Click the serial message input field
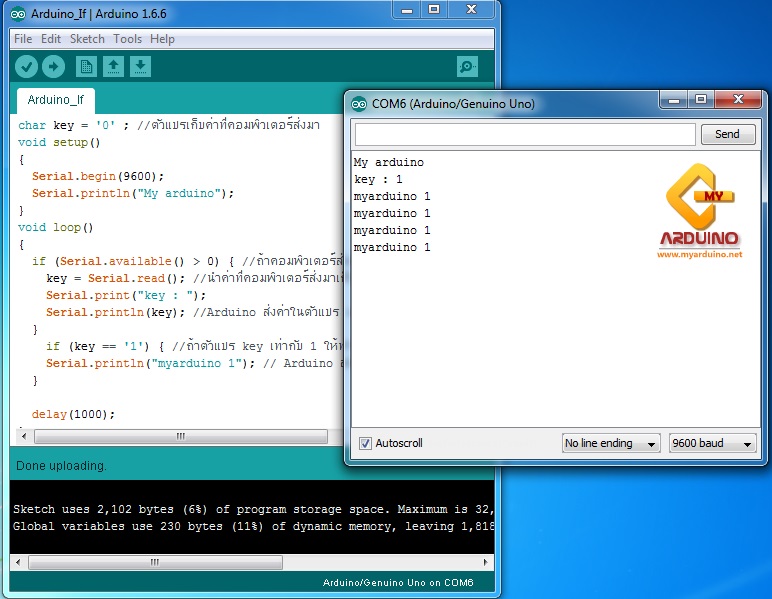This screenshot has height=599, width=772. coord(524,134)
